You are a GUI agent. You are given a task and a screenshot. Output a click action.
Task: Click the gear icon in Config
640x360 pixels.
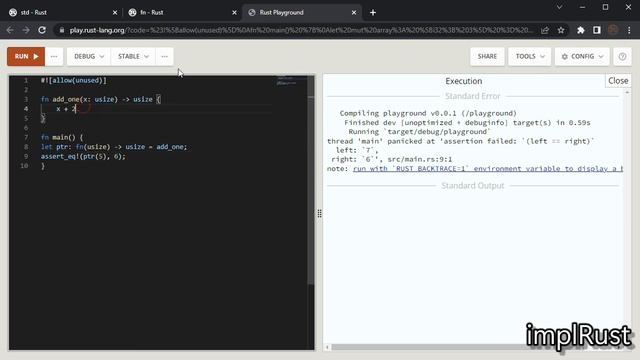564,57
